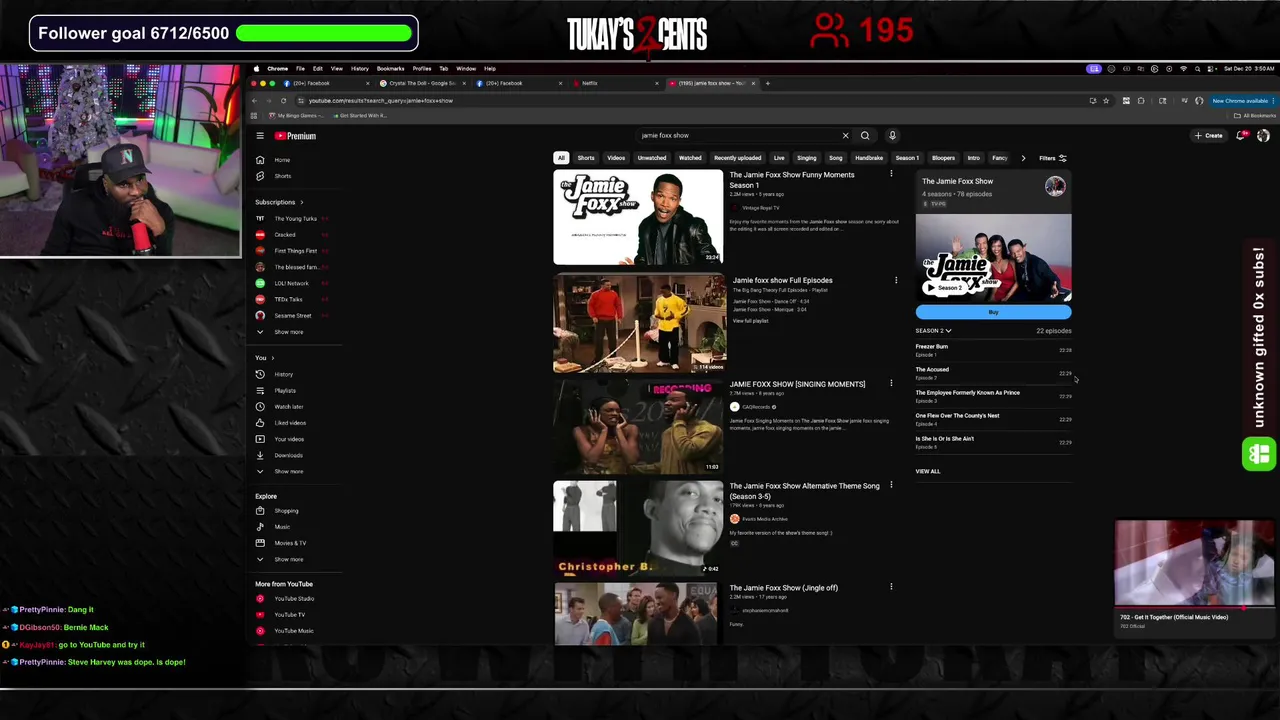Open YouTube notifications bell
This screenshot has width=1280, height=720.
pos(1241,136)
